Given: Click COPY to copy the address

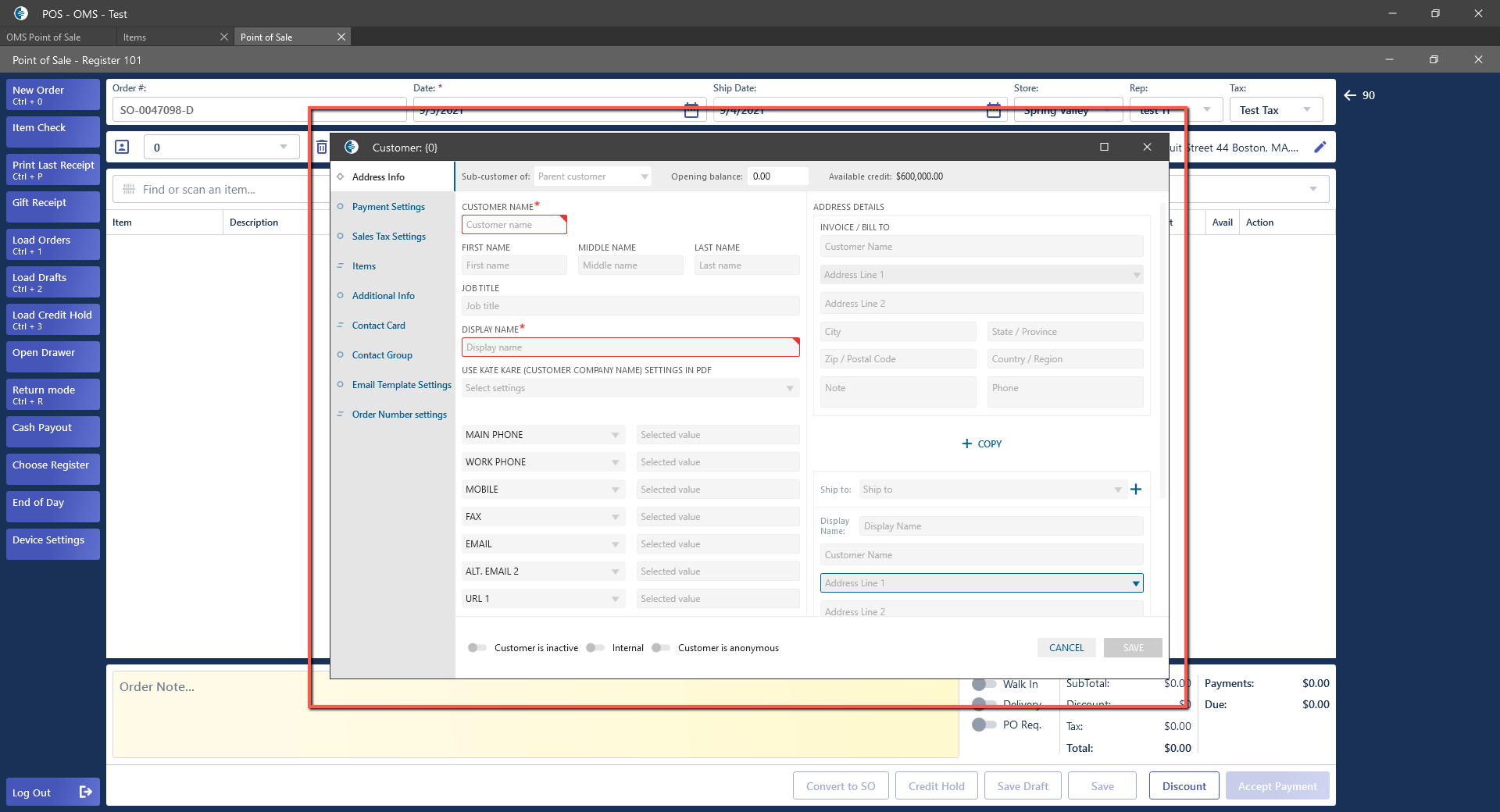Looking at the screenshot, I should [x=982, y=443].
